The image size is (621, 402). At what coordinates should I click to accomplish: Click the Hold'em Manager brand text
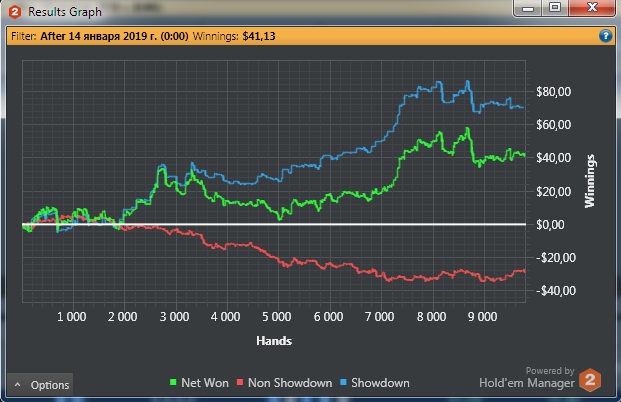click(527, 383)
